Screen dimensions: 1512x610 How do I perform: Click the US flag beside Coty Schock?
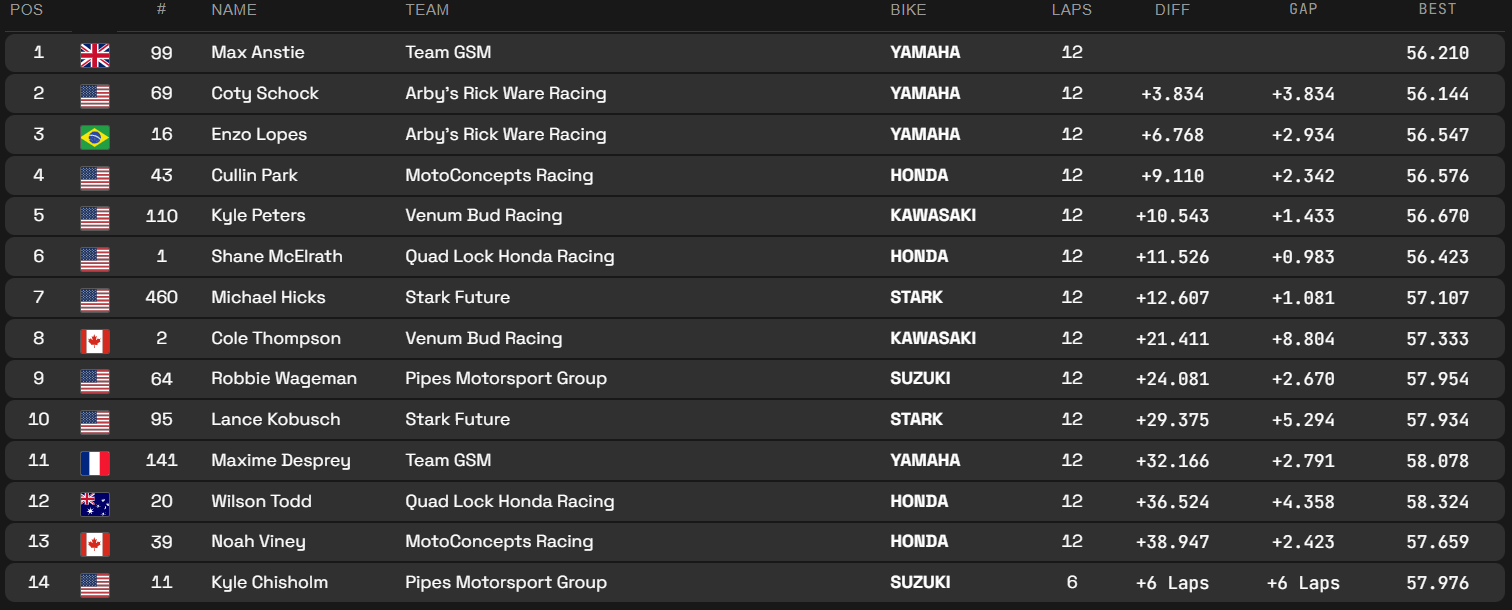95,96
